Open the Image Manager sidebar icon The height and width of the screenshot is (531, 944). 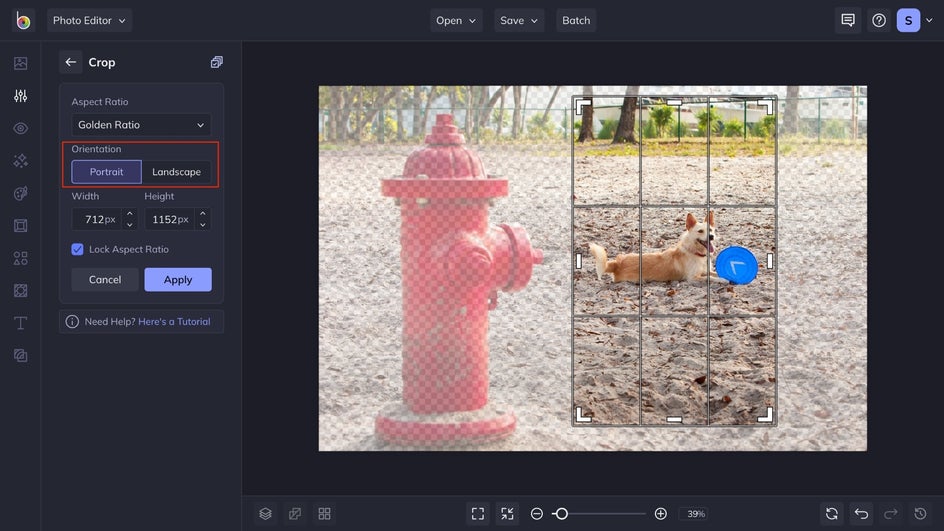click(x=20, y=63)
